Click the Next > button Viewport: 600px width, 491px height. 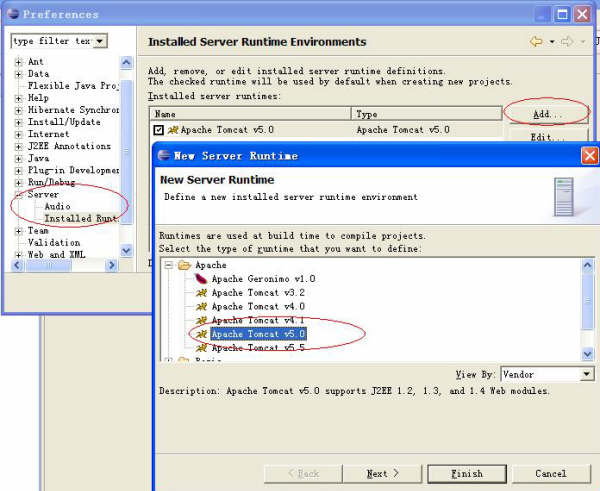tap(382, 473)
